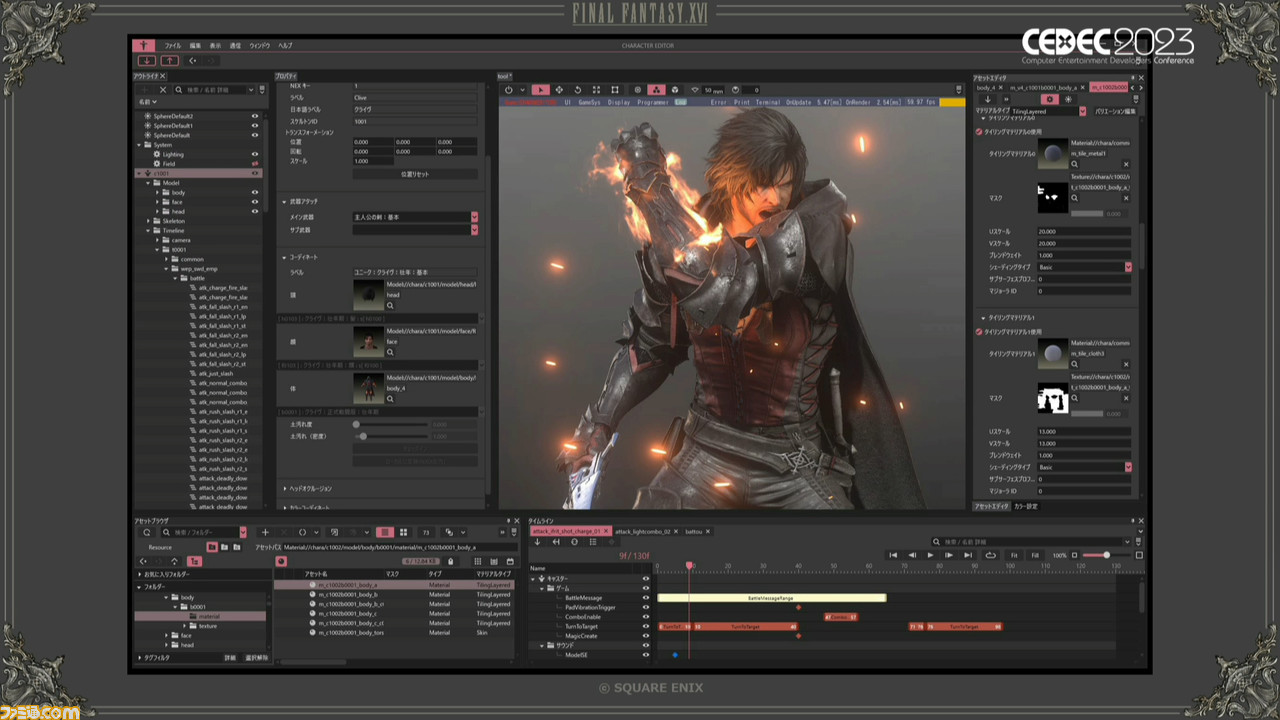1280x720 pixels.
Task: Click the scale tool in viewport toolbar
Action: click(x=596, y=90)
